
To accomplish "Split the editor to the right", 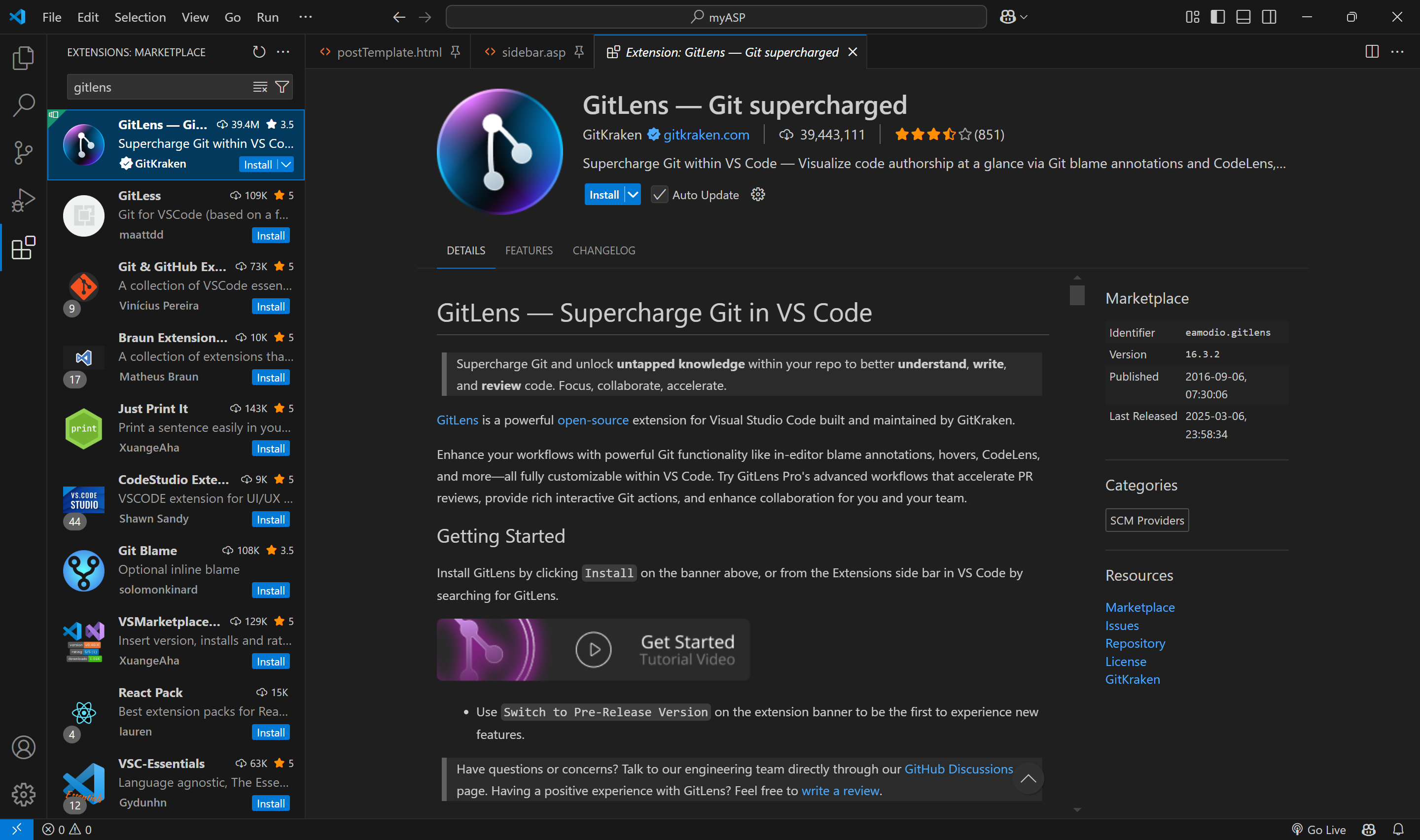I will (1372, 51).
